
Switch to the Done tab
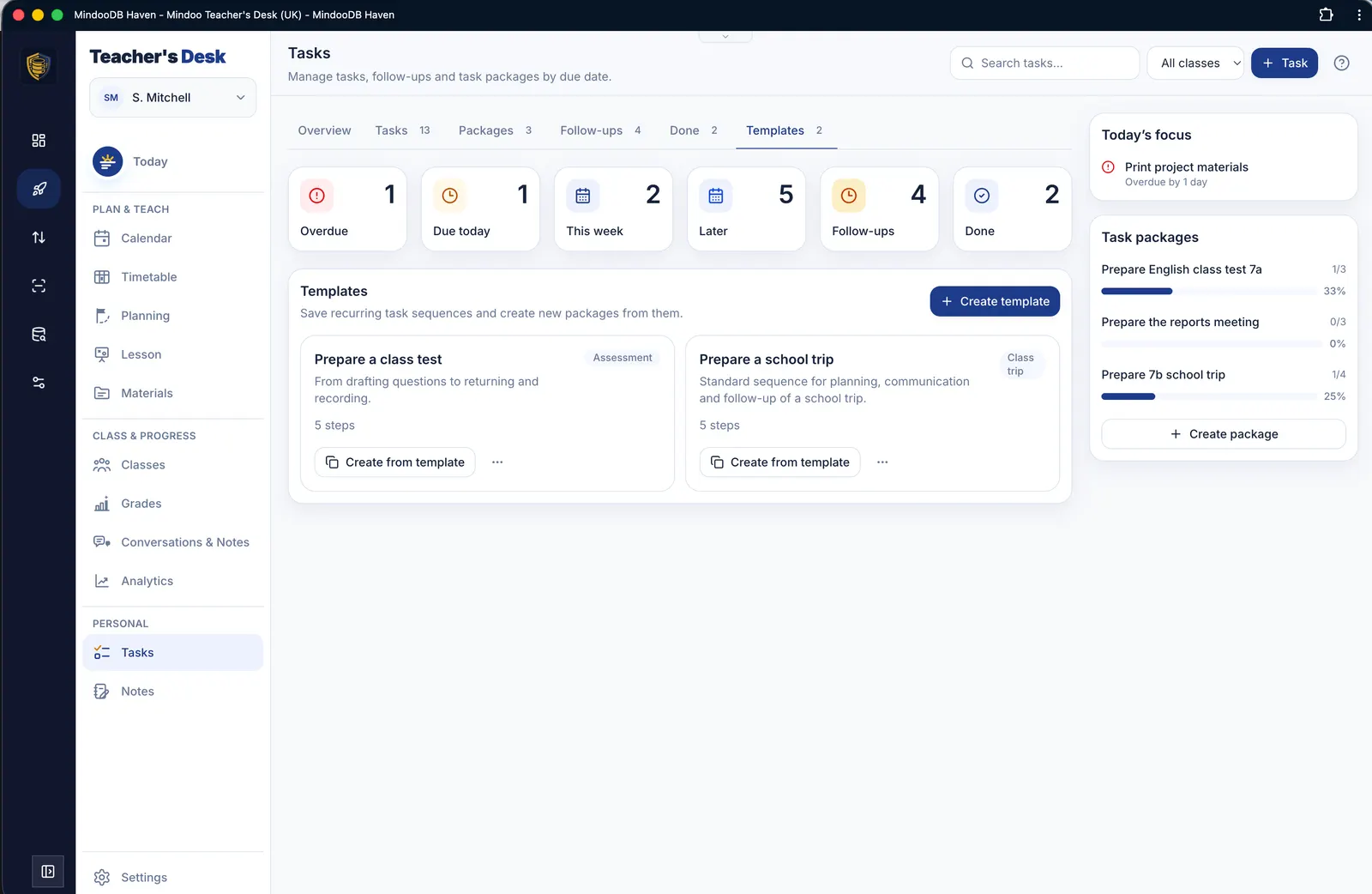[693, 130]
